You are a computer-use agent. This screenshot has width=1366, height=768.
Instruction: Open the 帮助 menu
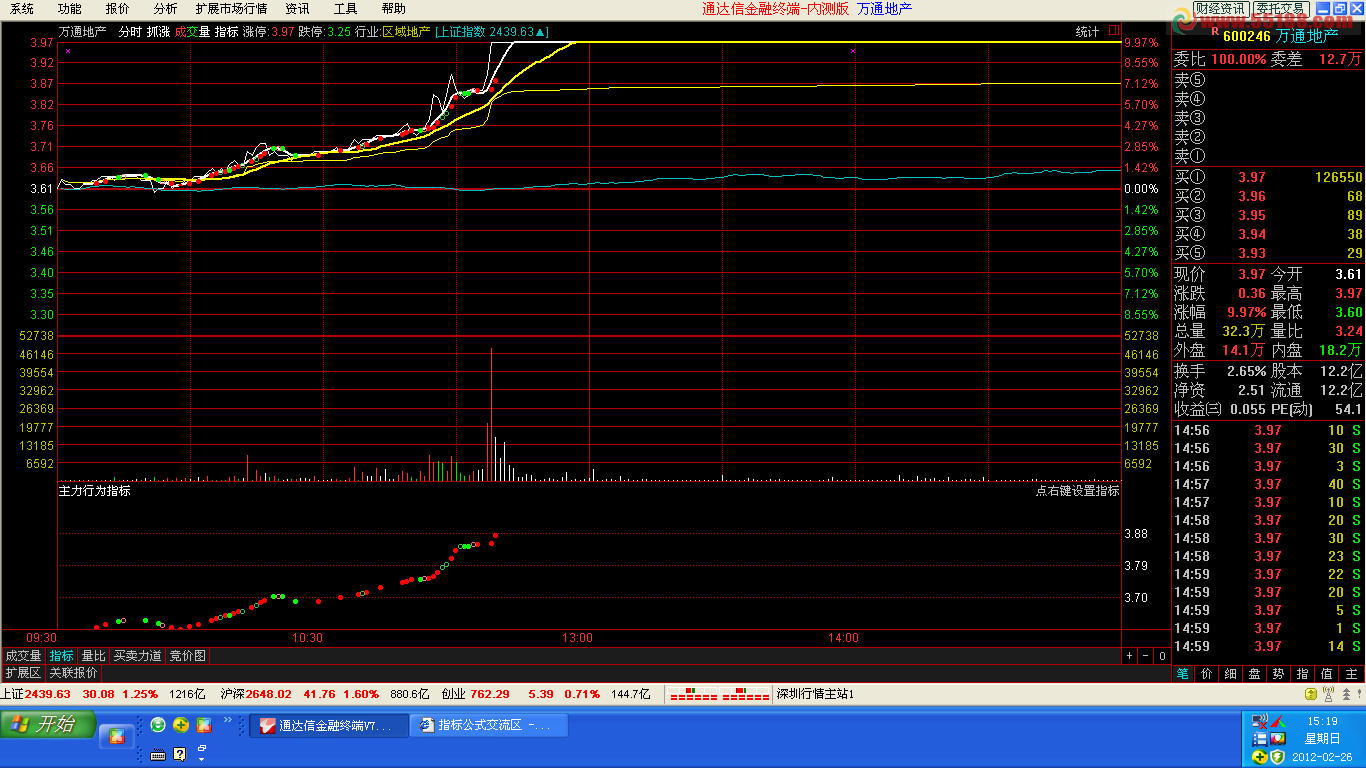(393, 9)
